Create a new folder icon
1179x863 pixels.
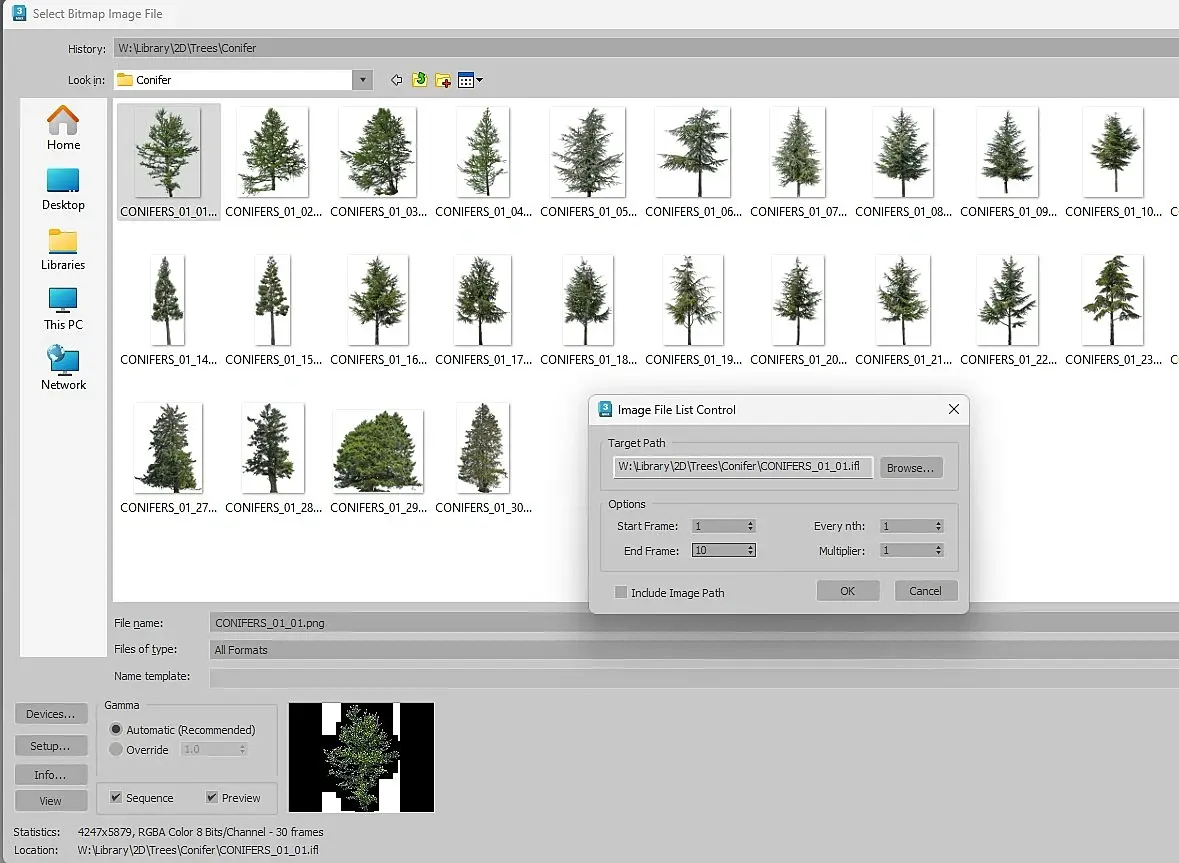[443, 80]
